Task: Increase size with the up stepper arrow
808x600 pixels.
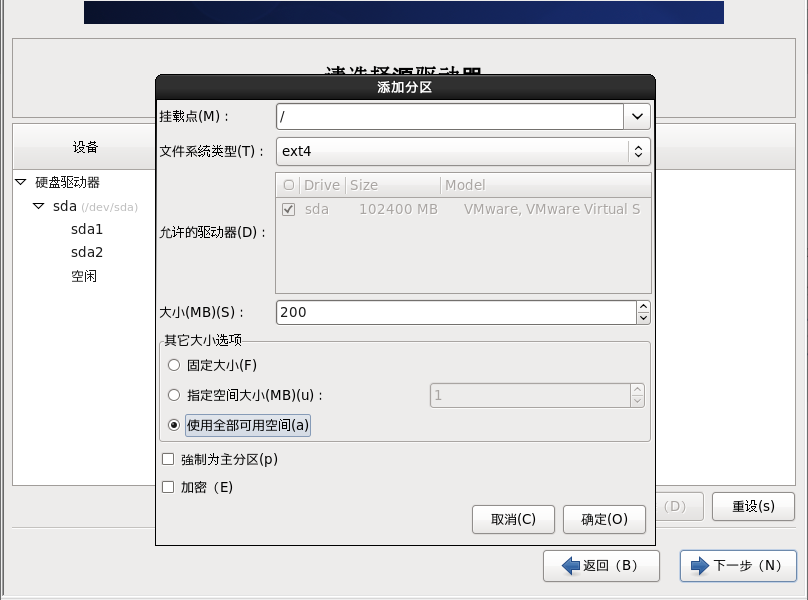Action: pos(643,307)
